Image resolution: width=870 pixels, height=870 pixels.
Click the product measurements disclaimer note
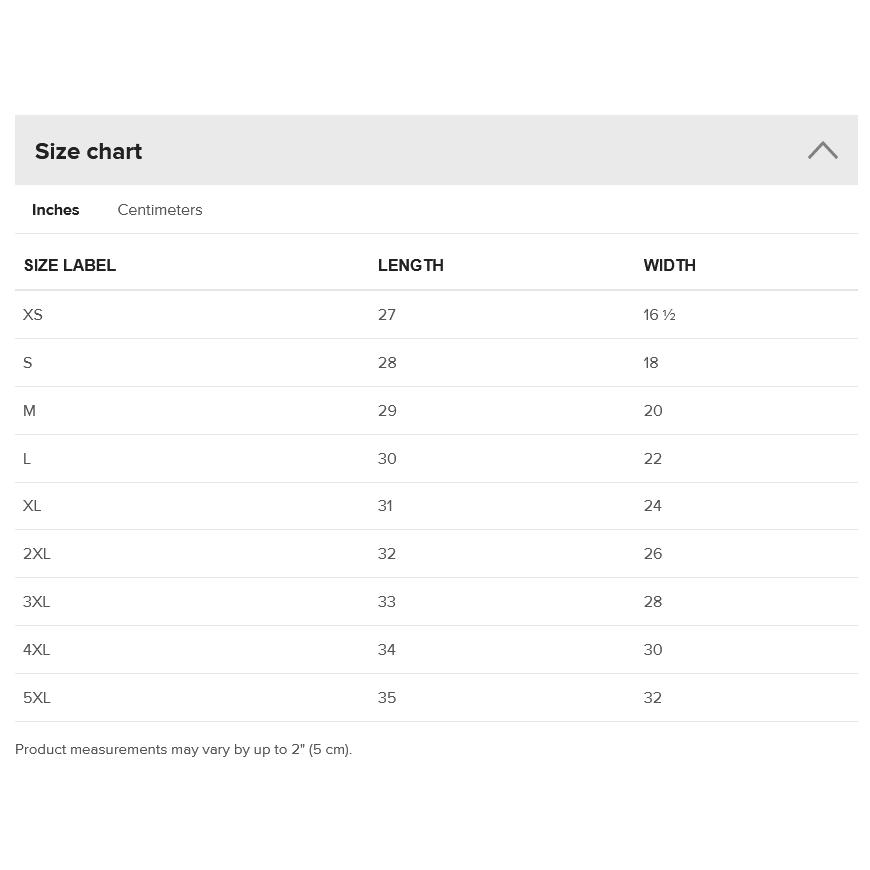click(x=184, y=750)
